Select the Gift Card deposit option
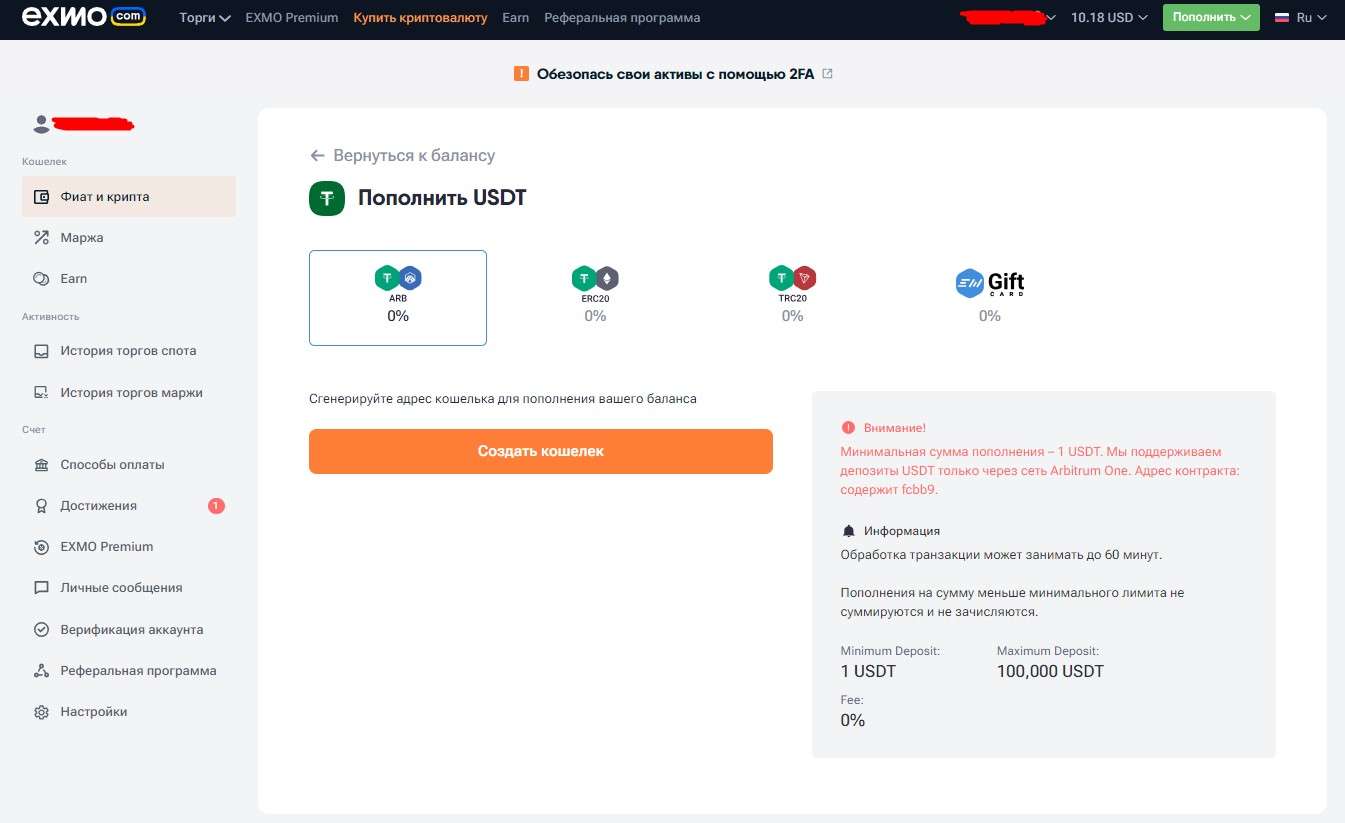This screenshot has height=823, width=1345. point(990,298)
